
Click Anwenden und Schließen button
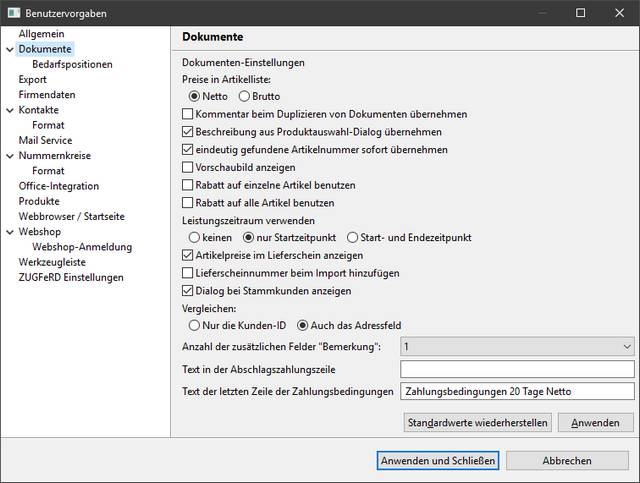click(437, 461)
